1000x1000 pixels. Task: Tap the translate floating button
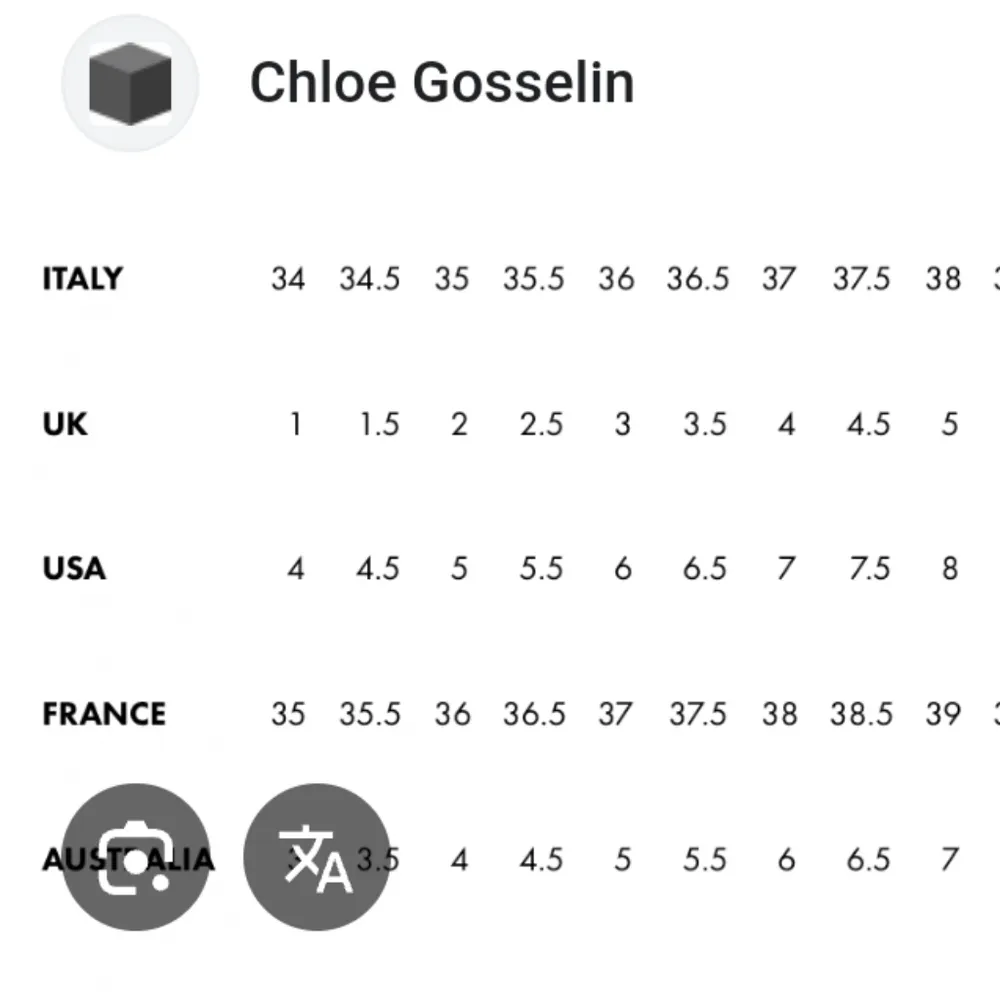click(317, 857)
